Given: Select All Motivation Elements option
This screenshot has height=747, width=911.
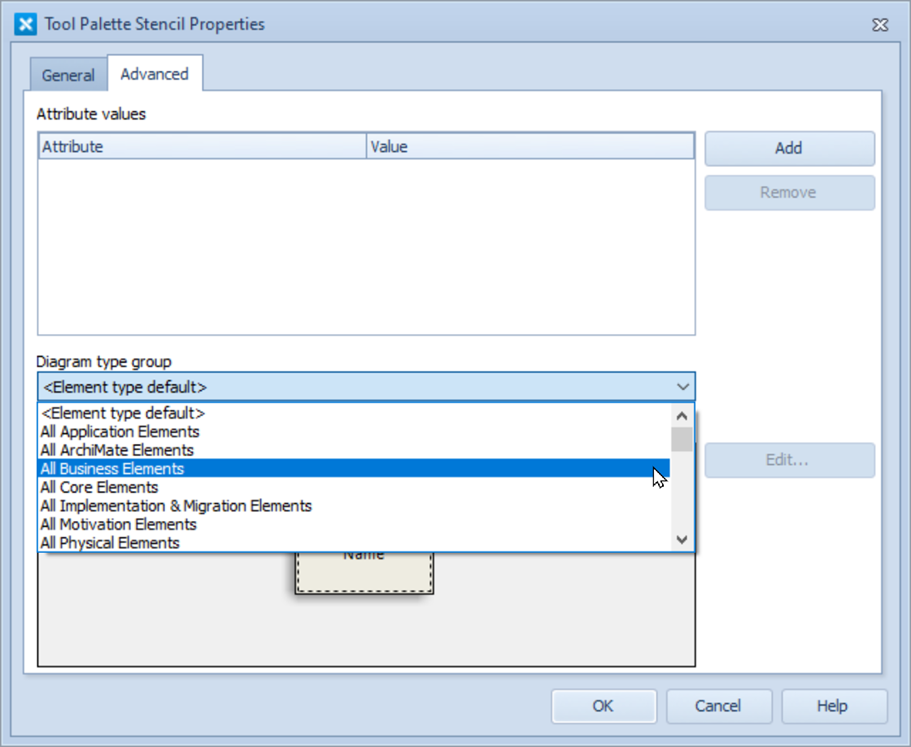Looking at the screenshot, I should [x=353, y=525].
